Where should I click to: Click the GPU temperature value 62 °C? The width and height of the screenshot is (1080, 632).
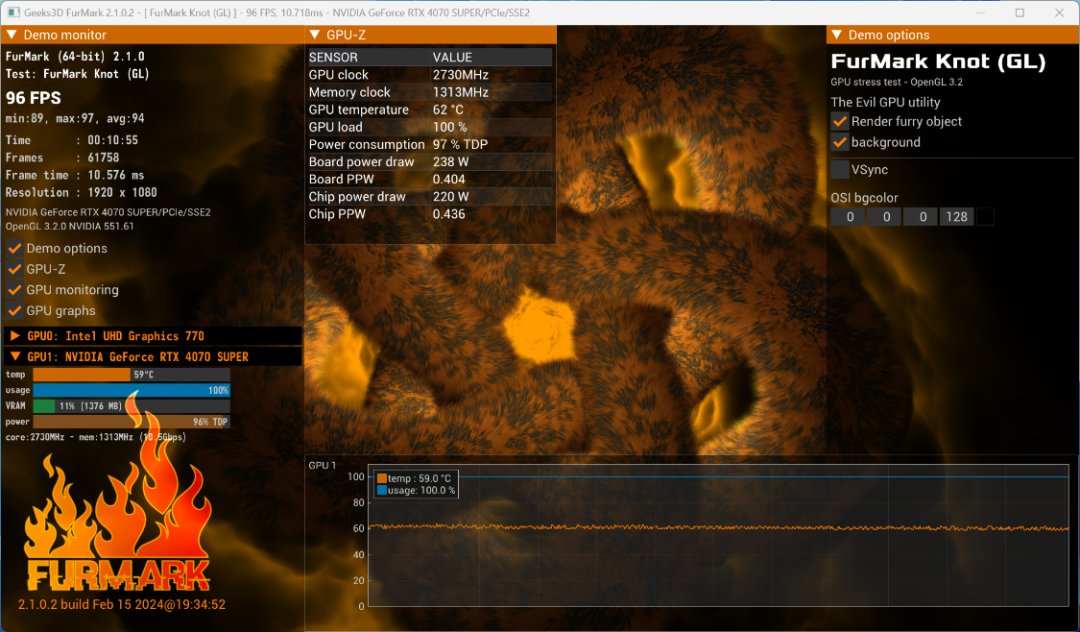pos(448,109)
